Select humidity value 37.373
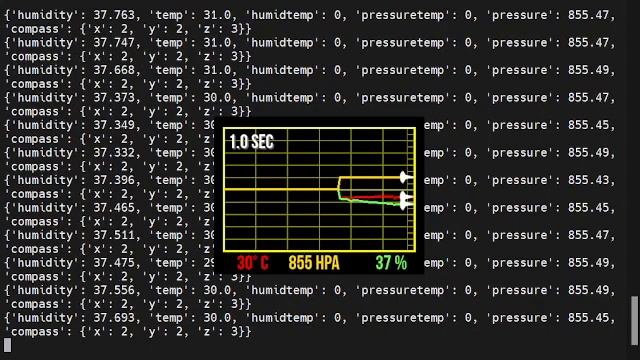Screen dimensions: 640x360 (114, 98)
